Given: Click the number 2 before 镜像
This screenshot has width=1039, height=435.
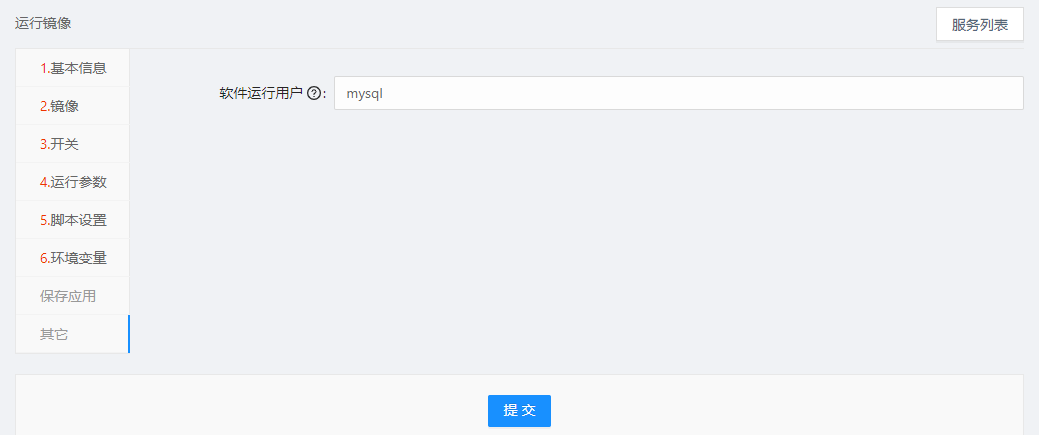Looking at the screenshot, I should point(44,106).
